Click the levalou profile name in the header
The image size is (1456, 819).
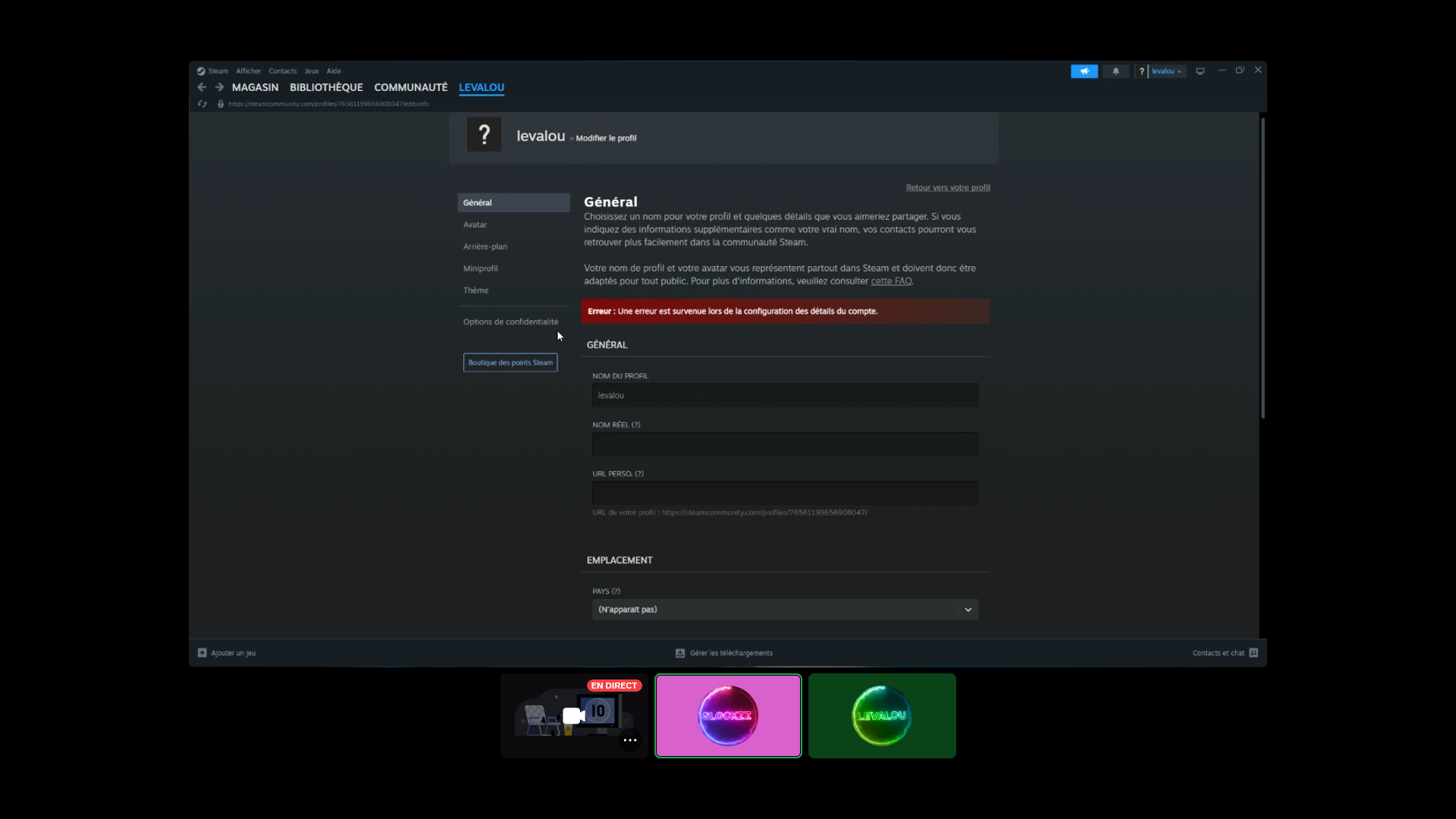(x=541, y=136)
